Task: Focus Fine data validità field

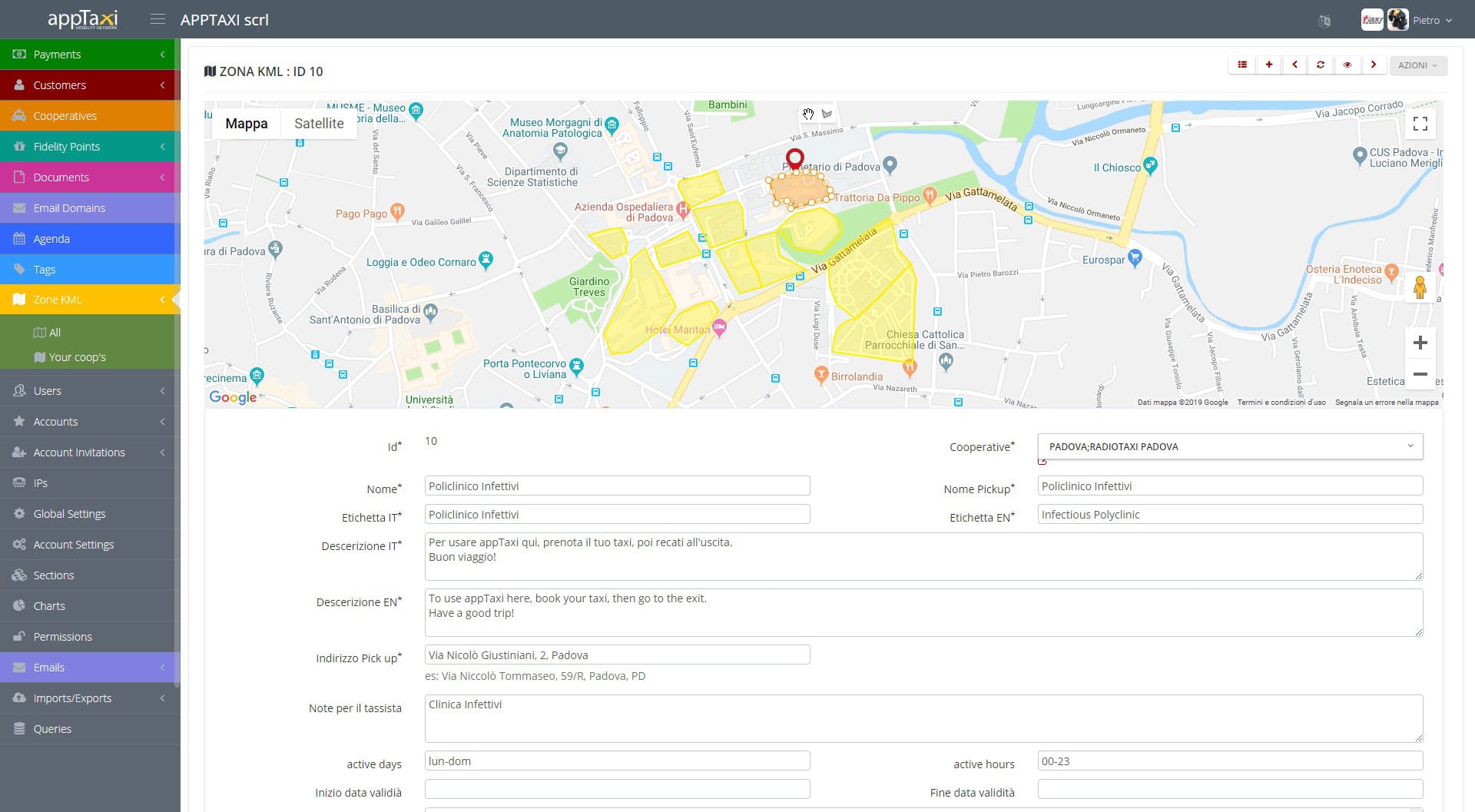Action: pyautogui.click(x=1230, y=789)
